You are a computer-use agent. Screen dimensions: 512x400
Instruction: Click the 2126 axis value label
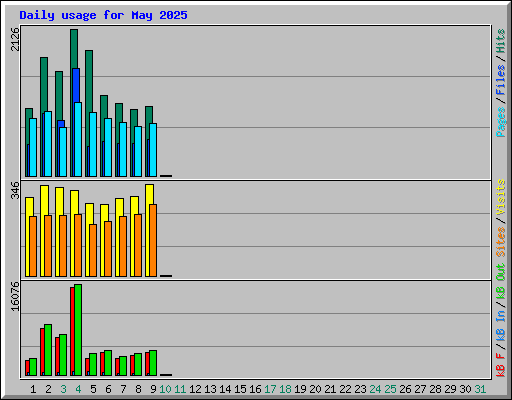pos(15,39)
